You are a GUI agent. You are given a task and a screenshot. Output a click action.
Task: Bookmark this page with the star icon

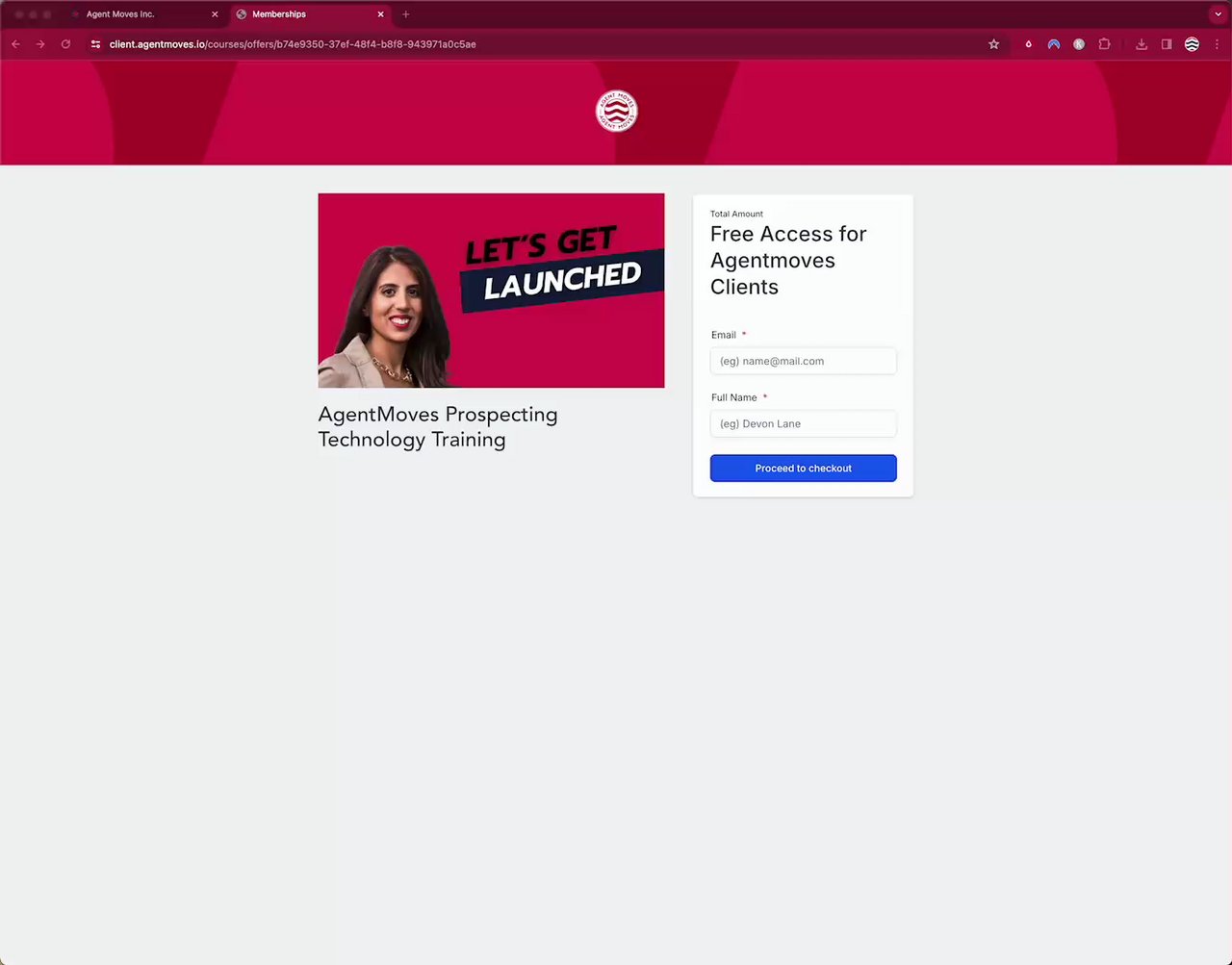pos(994,44)
